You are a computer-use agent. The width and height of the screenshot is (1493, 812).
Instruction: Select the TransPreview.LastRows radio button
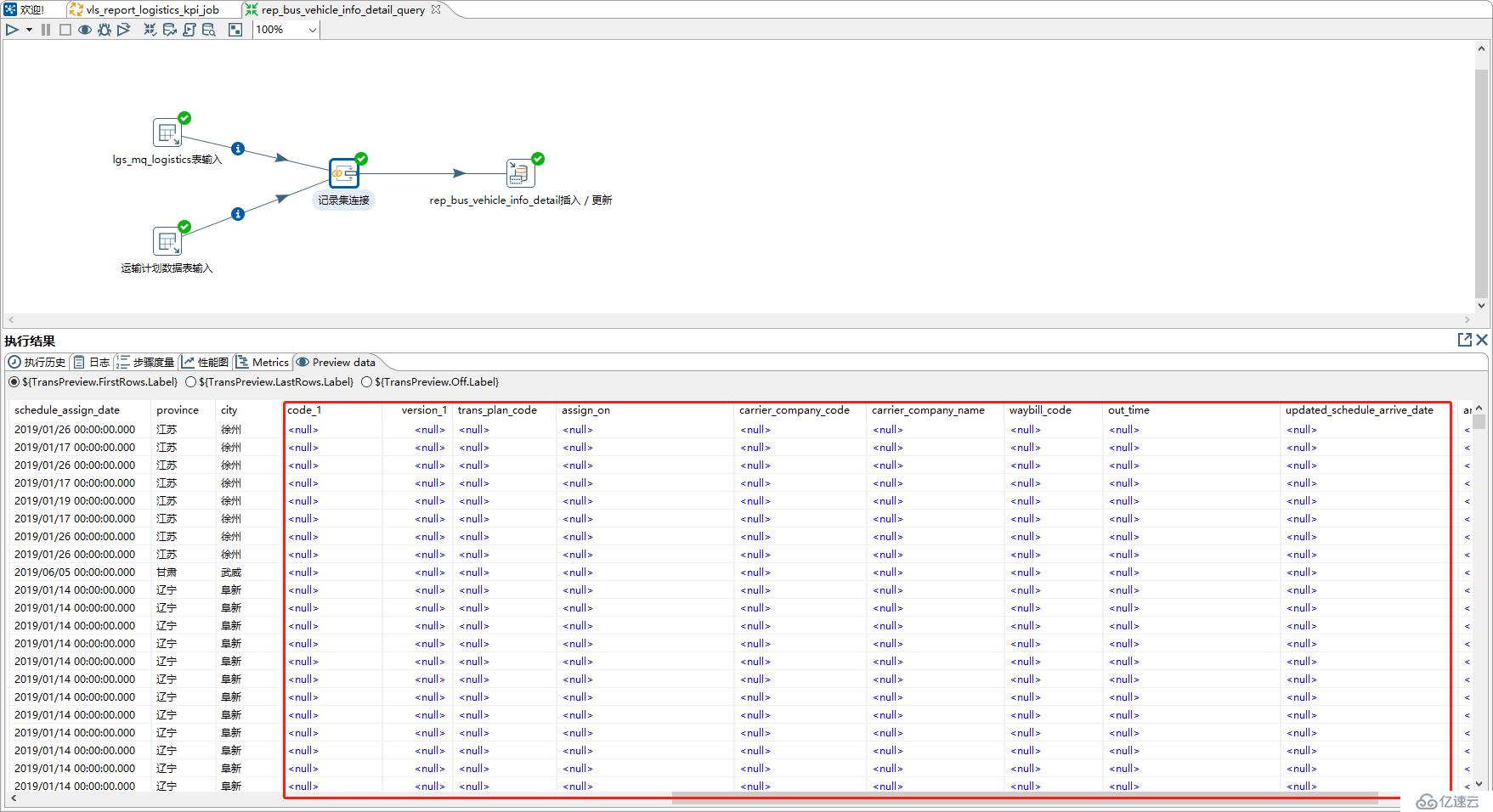[x=190, y=382]
